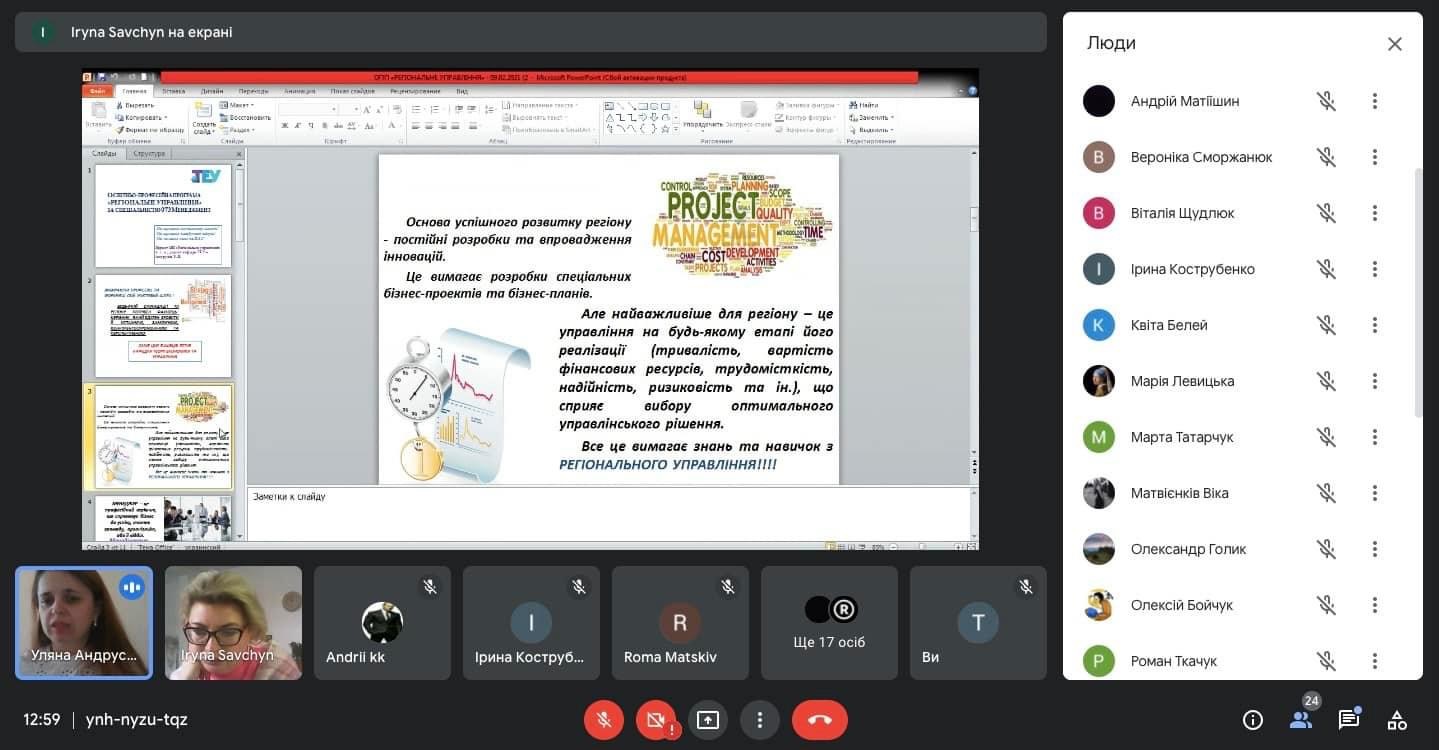
Task: Open the present screen icon
Action: pos(708,720)
